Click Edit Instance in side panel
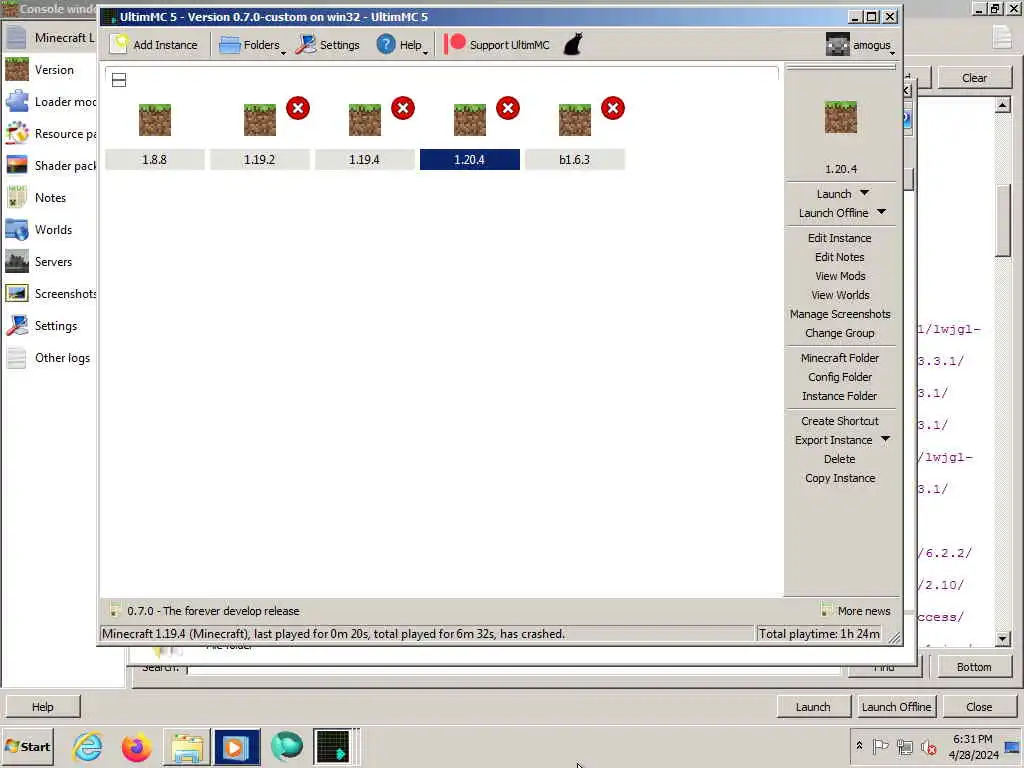 coord(840,238)
